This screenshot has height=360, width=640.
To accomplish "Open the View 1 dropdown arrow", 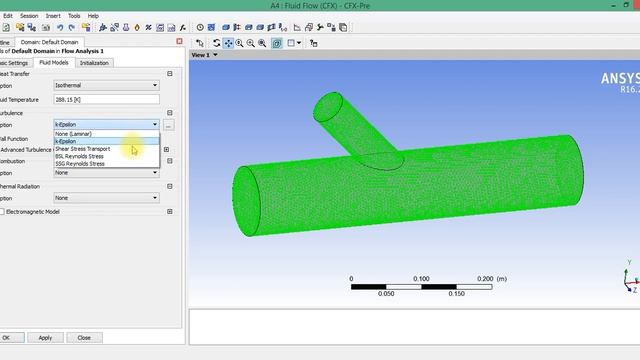I will tap(215, 55).
